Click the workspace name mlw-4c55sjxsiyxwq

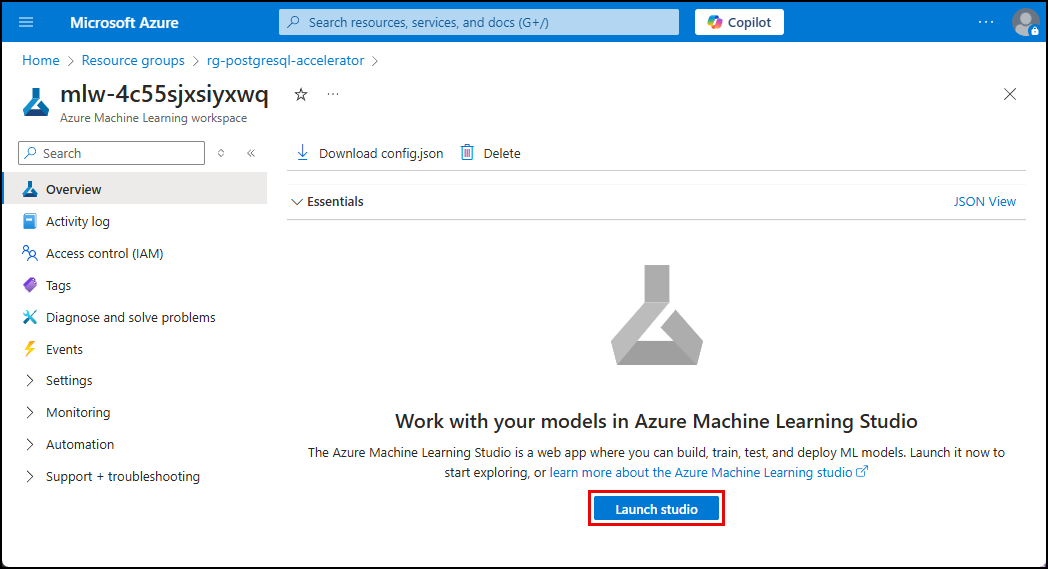tap(164, 94)
